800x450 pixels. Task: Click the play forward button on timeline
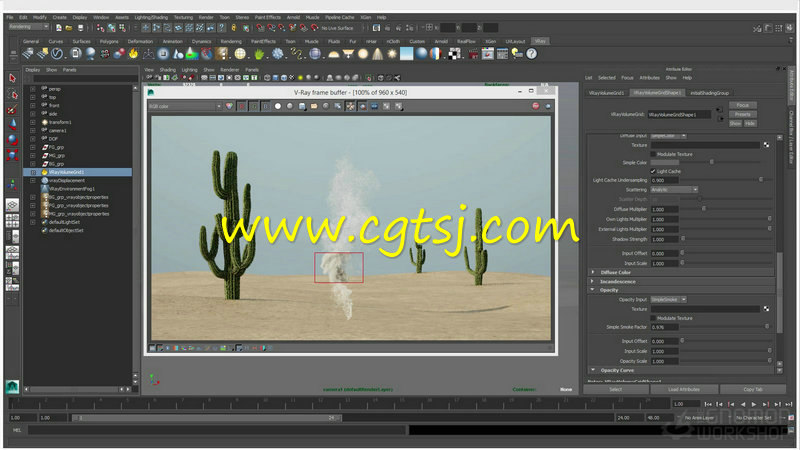coord(754,404)
